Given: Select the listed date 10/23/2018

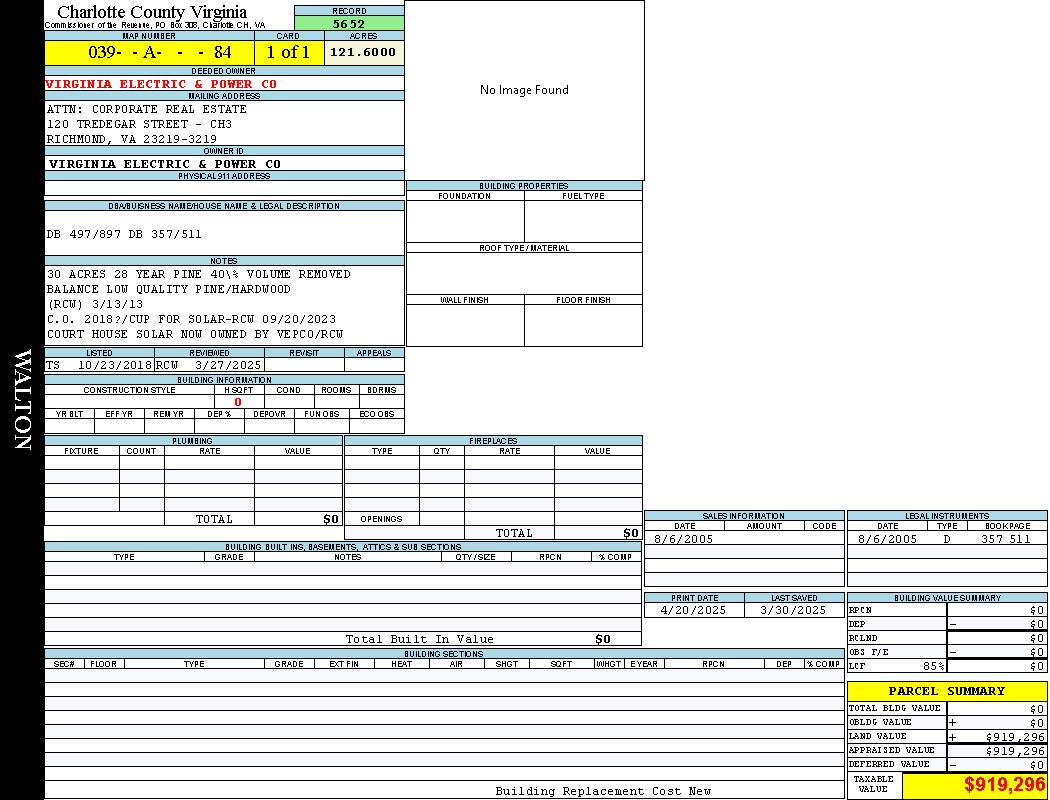Looking at the screenshot, I should (x=114, y=365).
